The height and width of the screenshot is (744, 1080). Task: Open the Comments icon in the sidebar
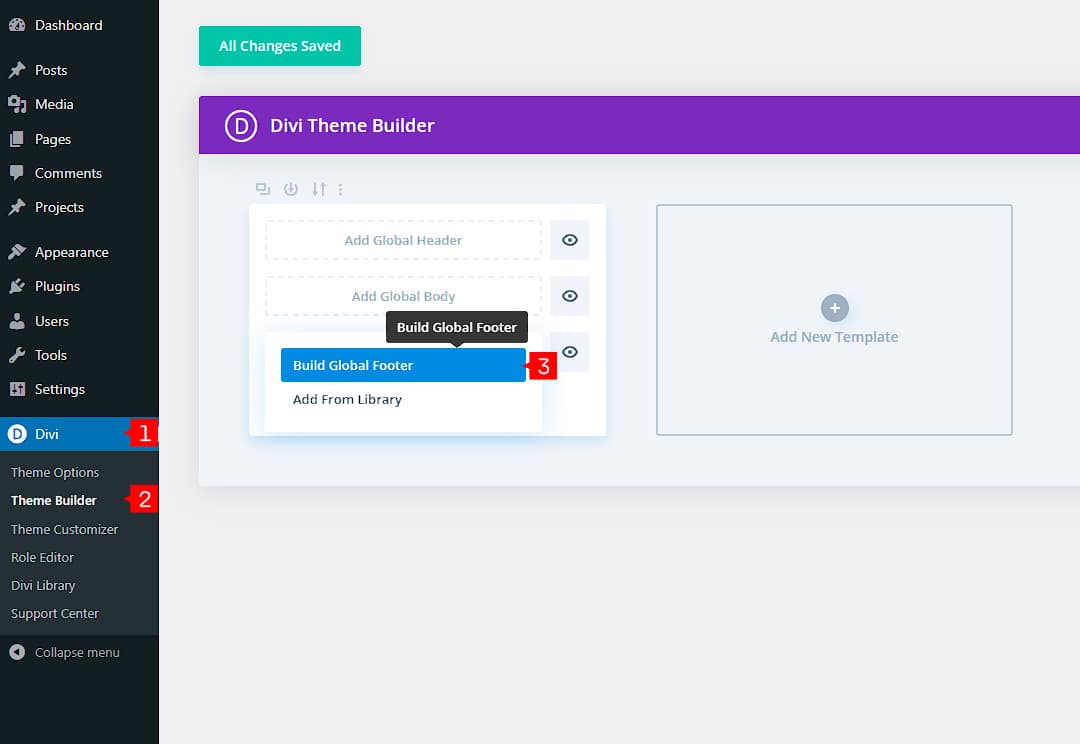tap(21, 173)
